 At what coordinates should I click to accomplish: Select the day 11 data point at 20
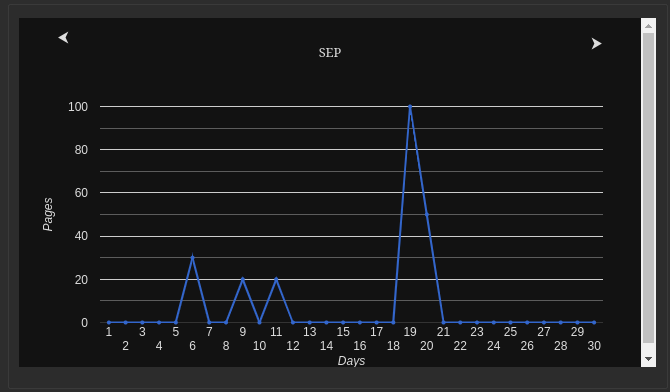point(276,279)
